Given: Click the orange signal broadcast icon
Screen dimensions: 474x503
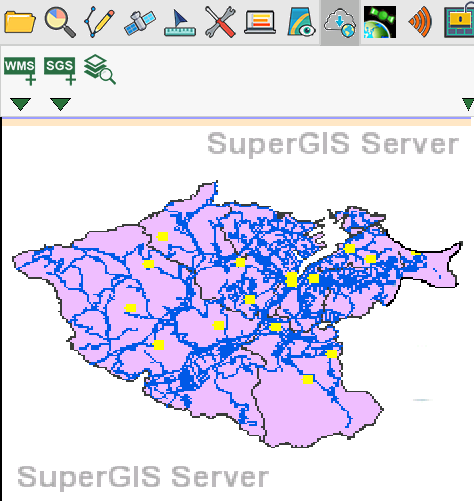Looking at the screenshot, I should point(420,22).
